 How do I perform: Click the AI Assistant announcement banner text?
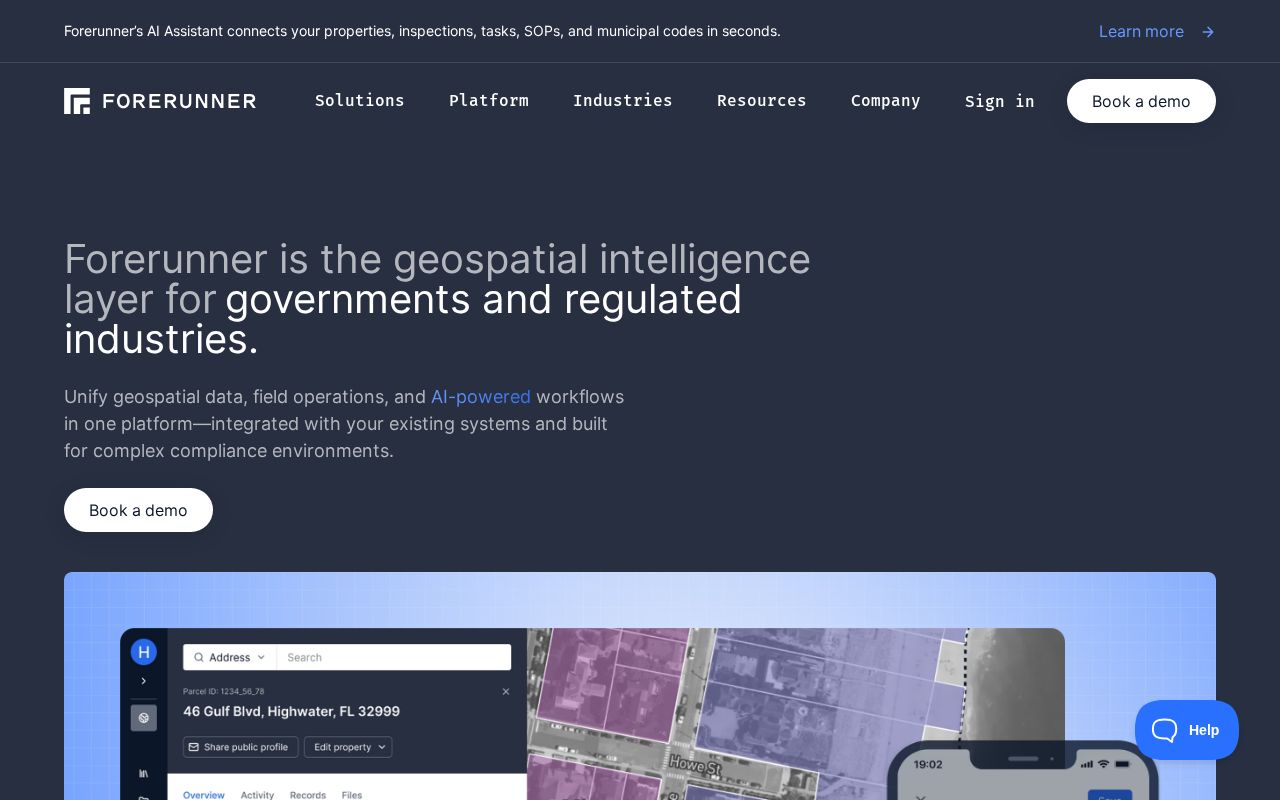point(422,31)
